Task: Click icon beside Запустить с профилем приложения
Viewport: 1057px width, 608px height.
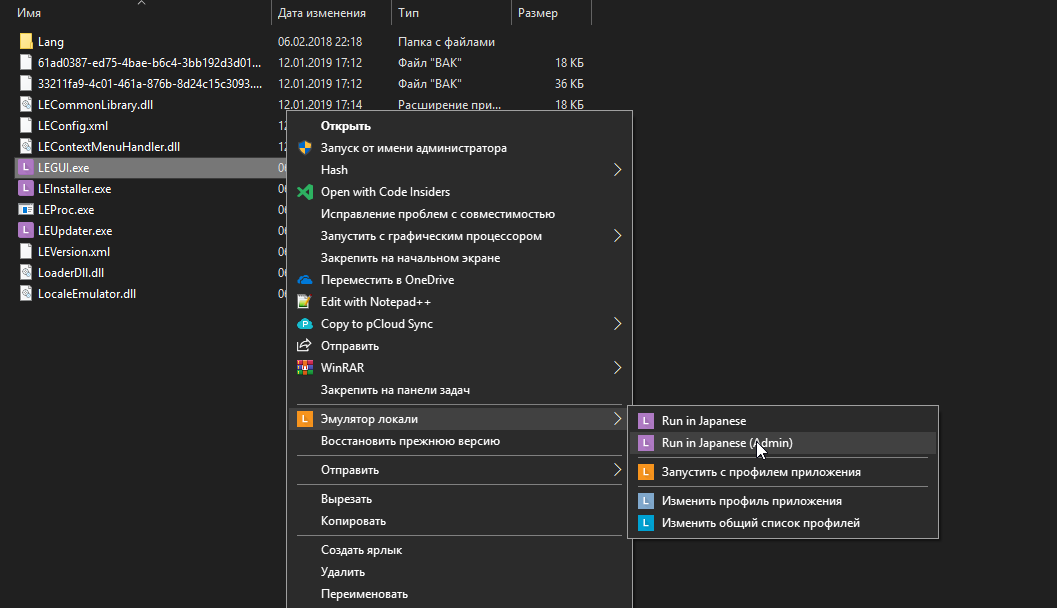Action: pyautogui.click(x=646, y=472)
